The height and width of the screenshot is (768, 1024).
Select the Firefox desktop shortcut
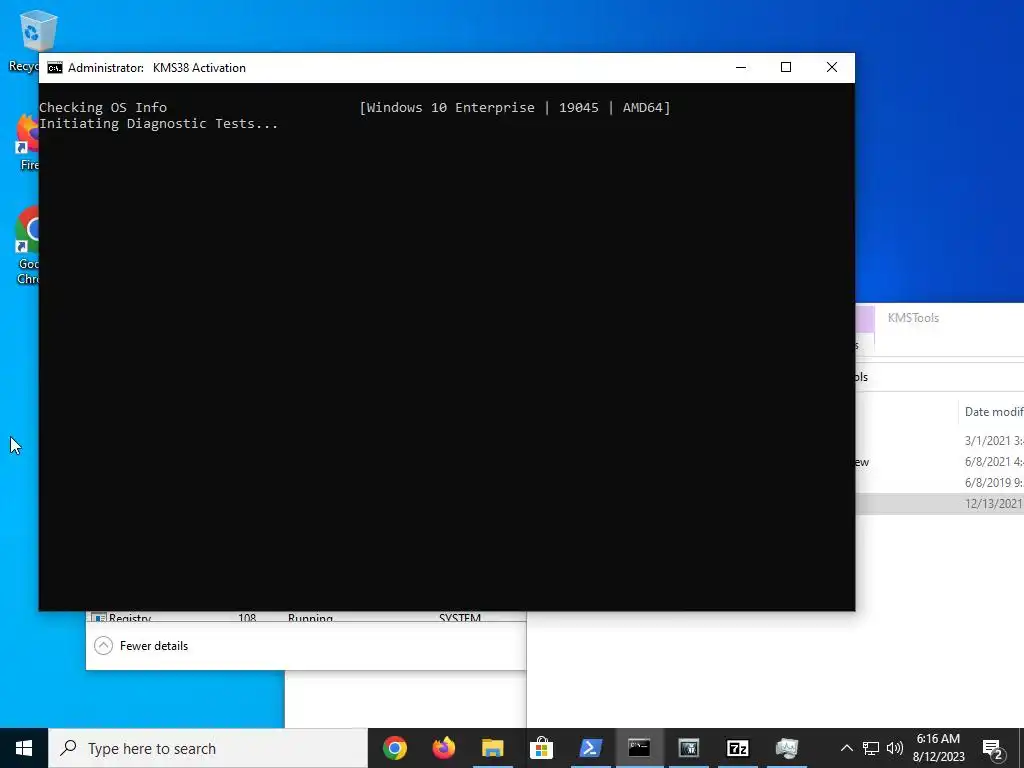point(27,143)
